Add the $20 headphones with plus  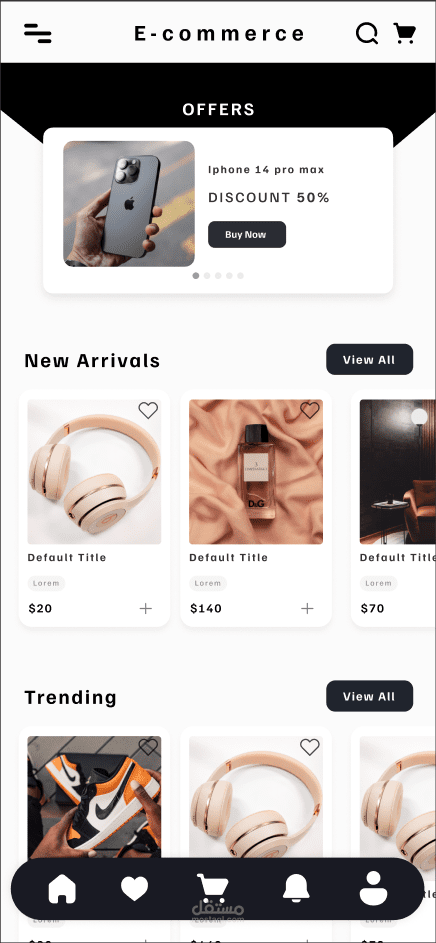point(146,609)
